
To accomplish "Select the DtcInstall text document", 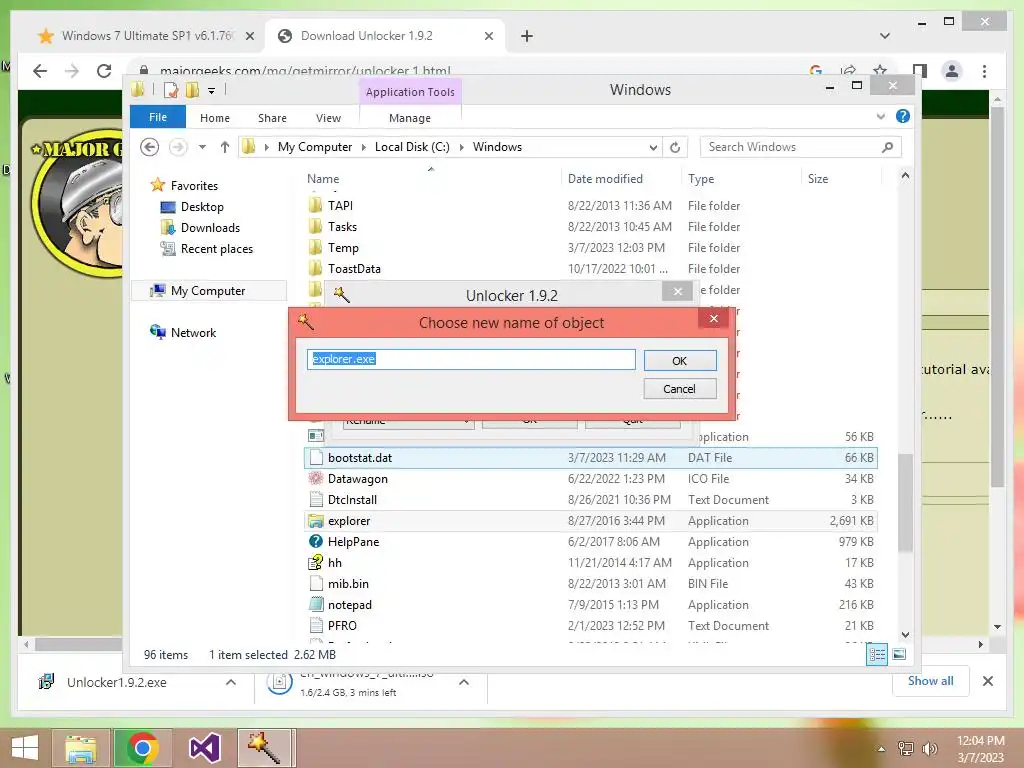I will (x=352, y=500).
